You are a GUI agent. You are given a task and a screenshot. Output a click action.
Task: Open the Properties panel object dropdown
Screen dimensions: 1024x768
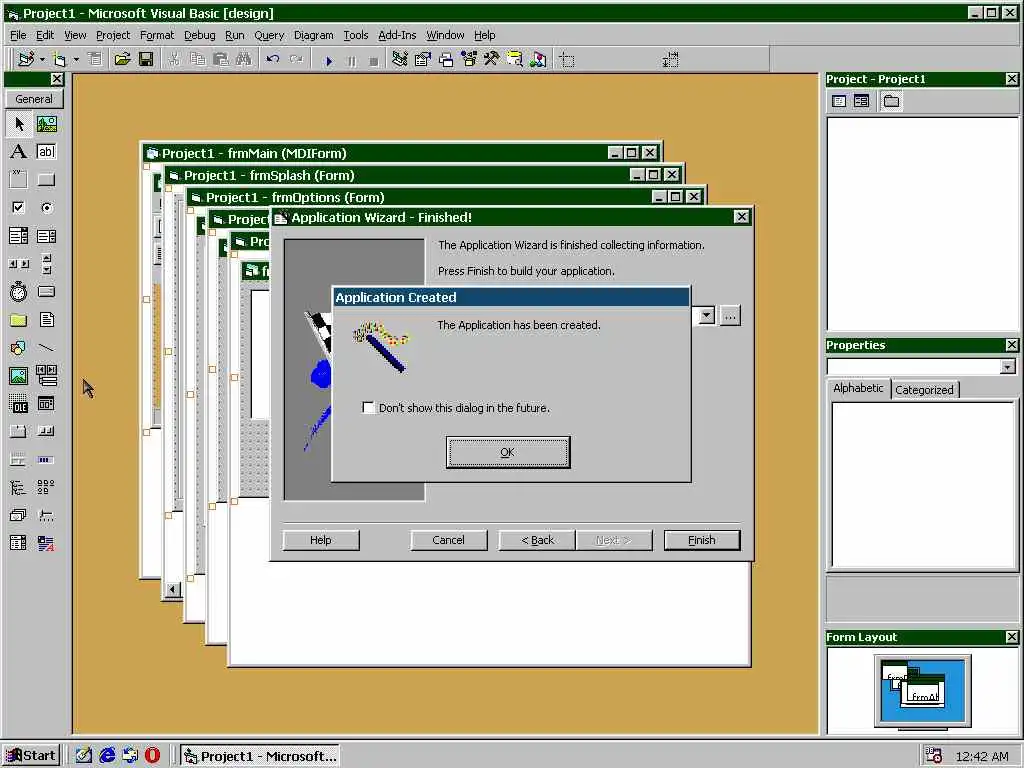tap(1008, 366)
